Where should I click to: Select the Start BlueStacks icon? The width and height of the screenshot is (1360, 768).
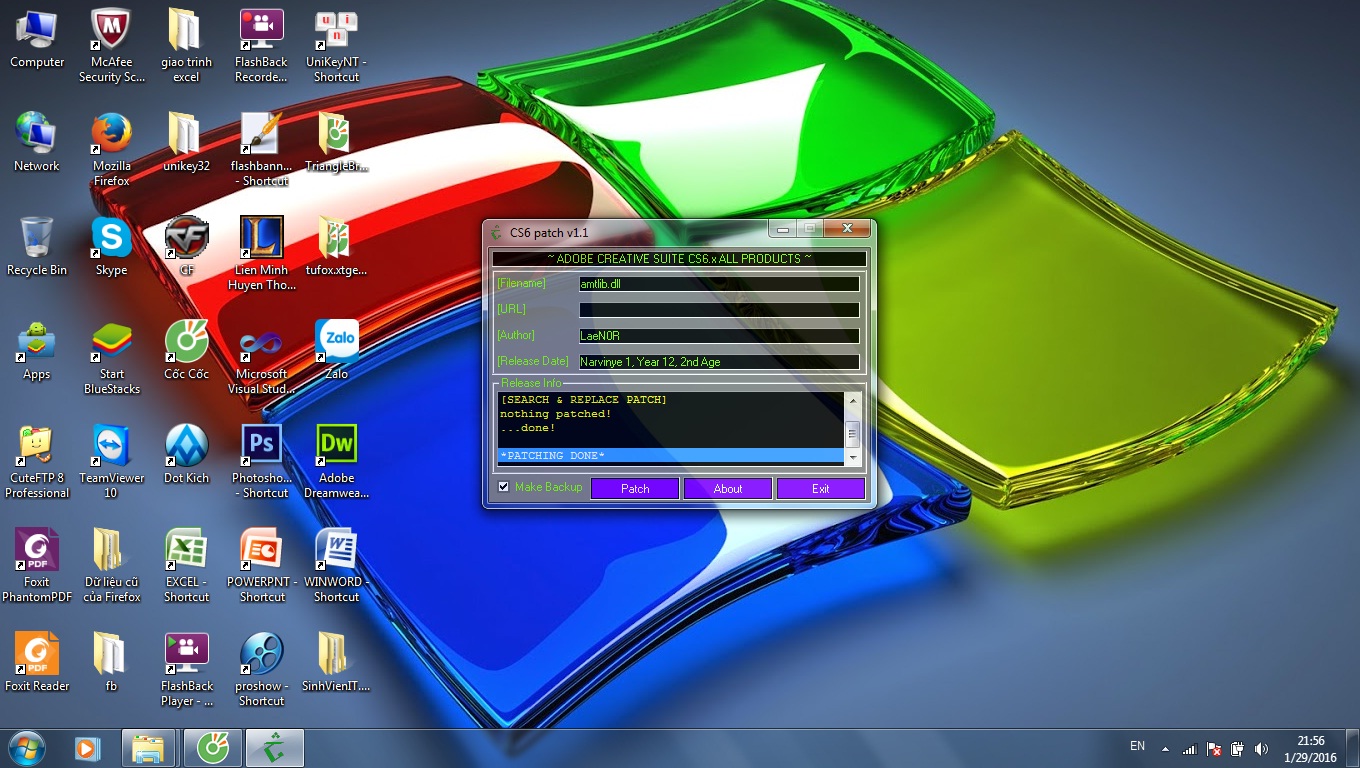(111, 358)
